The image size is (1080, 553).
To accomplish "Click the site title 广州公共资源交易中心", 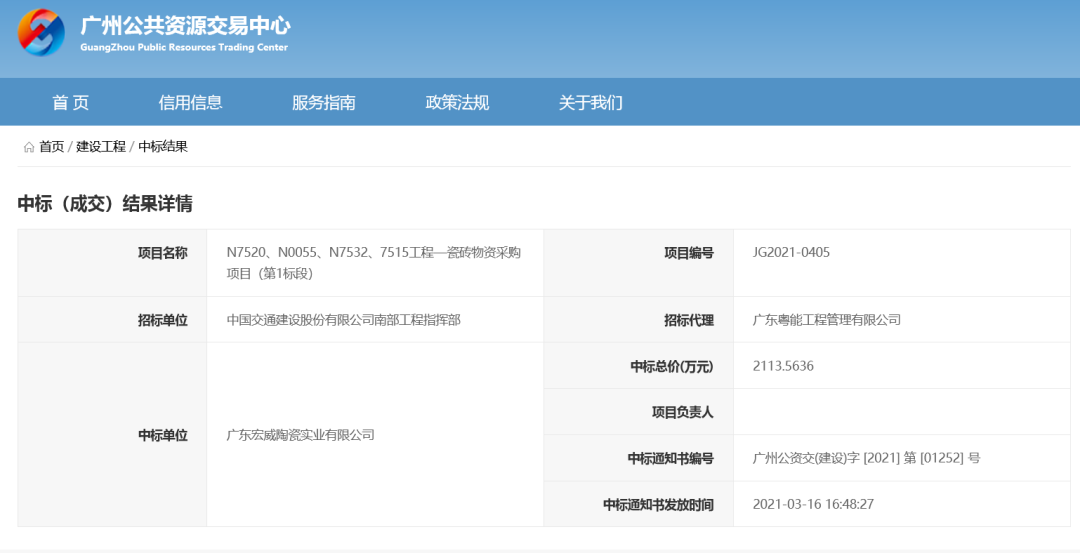I will [x=185, y=25].
